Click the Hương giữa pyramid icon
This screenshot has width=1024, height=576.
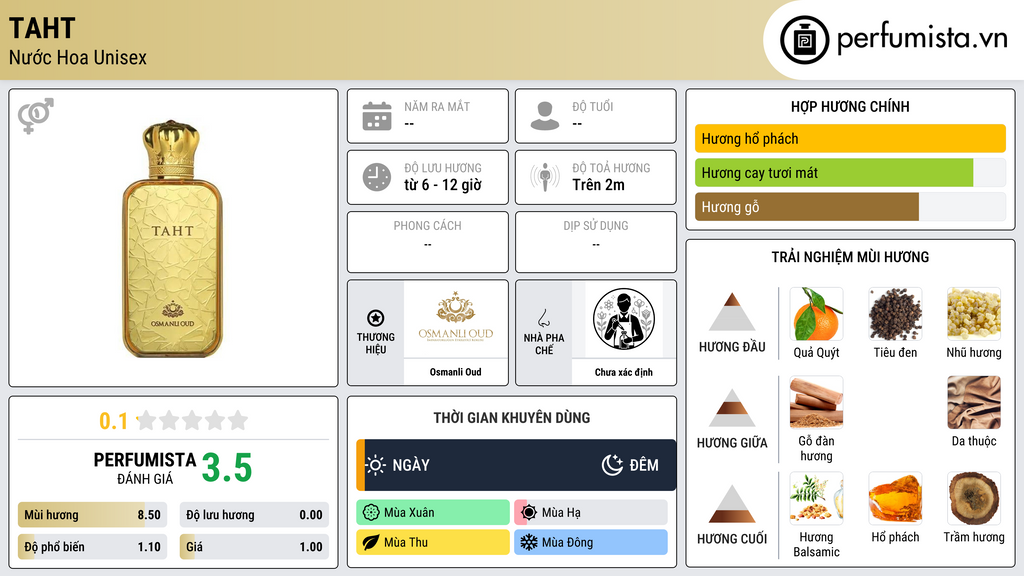point(732,408)
